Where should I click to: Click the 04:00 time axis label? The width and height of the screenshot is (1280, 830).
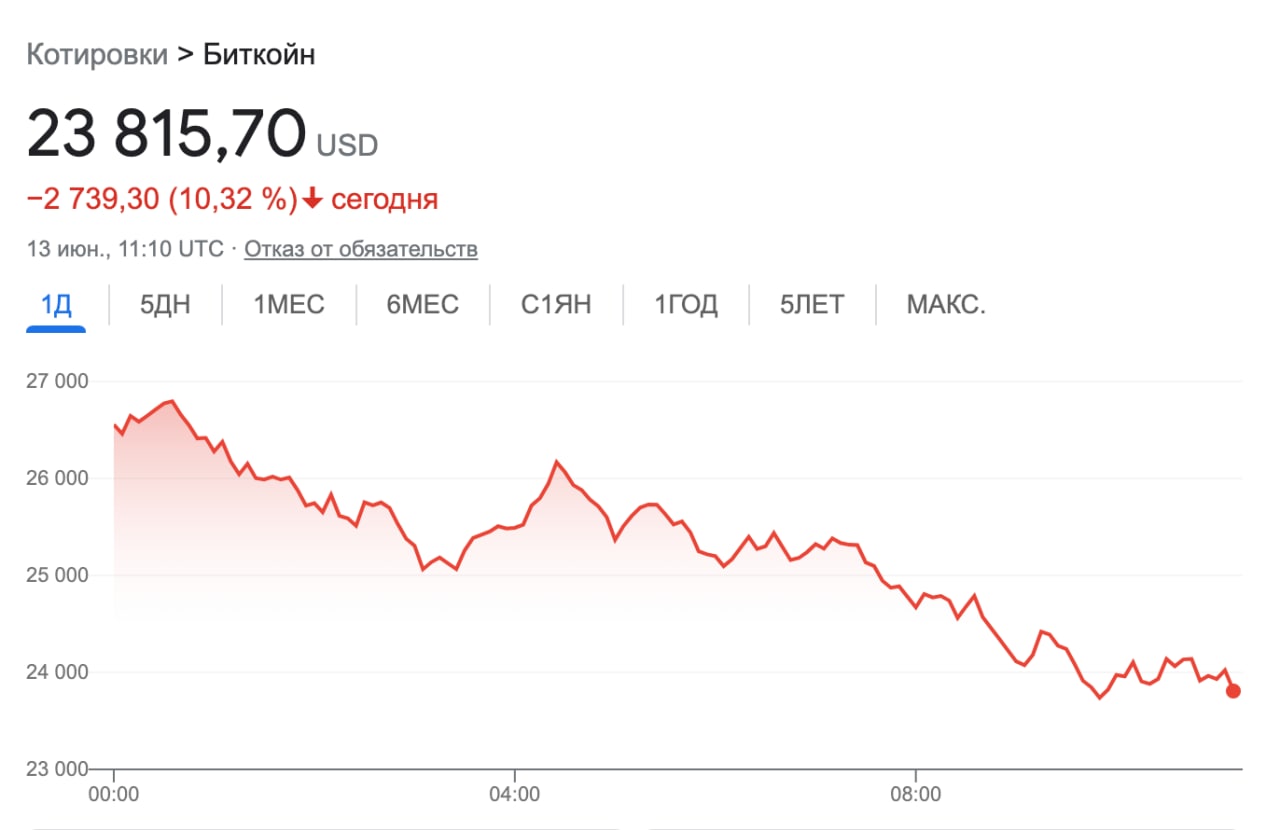coord(515,795)
